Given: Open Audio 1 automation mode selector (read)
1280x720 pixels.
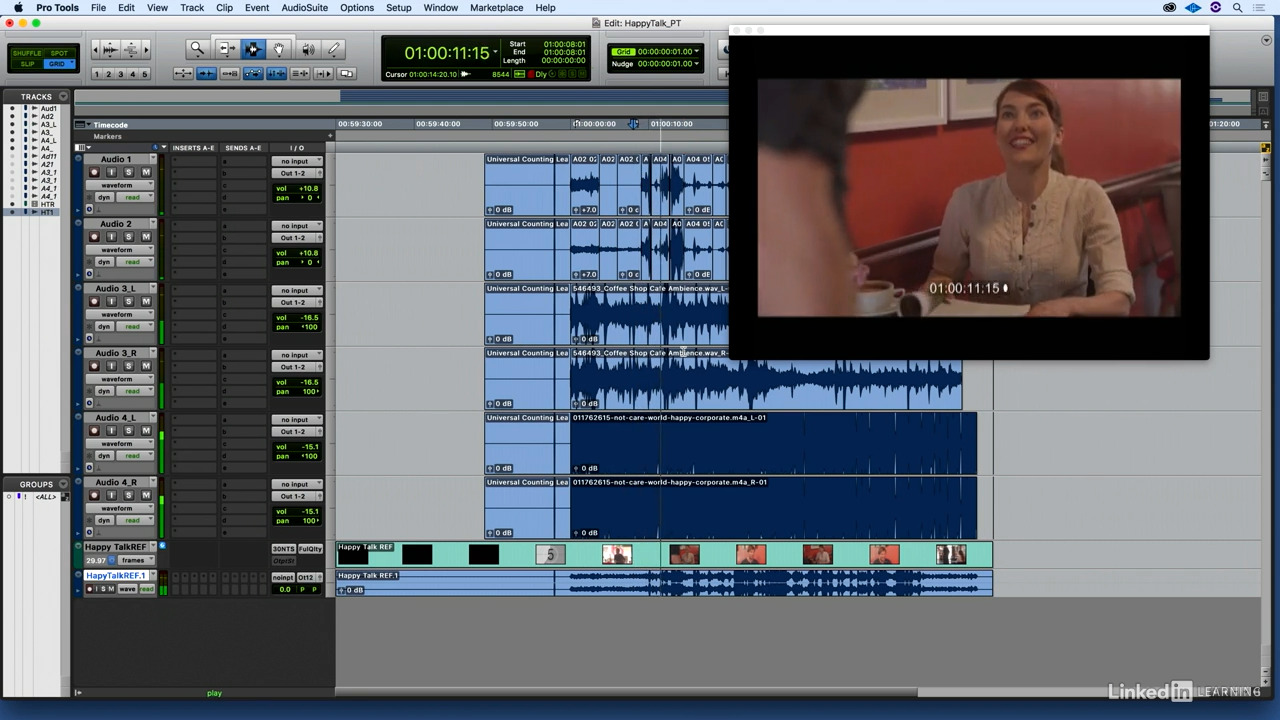Looking at the screenshot, I should [135, 197].
